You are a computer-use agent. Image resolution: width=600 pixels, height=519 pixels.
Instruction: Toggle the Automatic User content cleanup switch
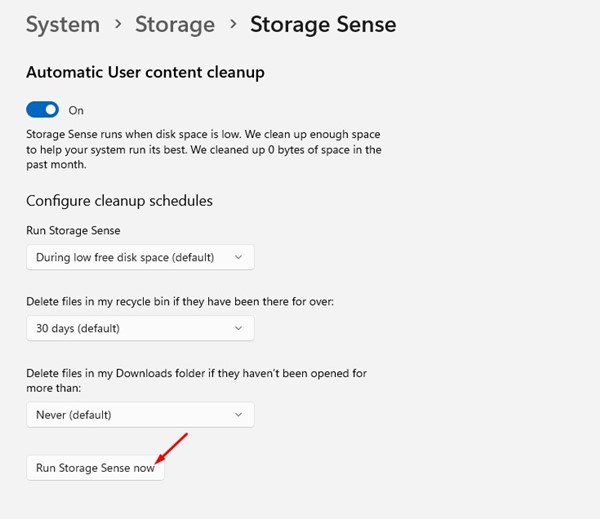(42, 110)
